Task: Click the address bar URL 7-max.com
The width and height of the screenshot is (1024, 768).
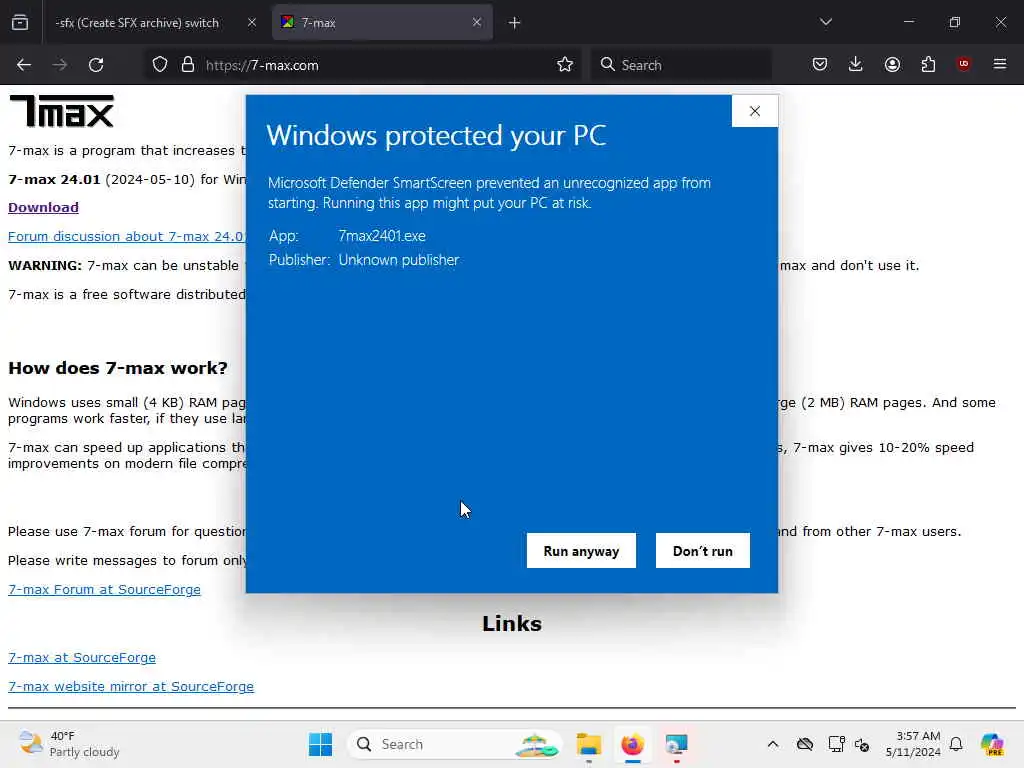Action: [262, 65]
